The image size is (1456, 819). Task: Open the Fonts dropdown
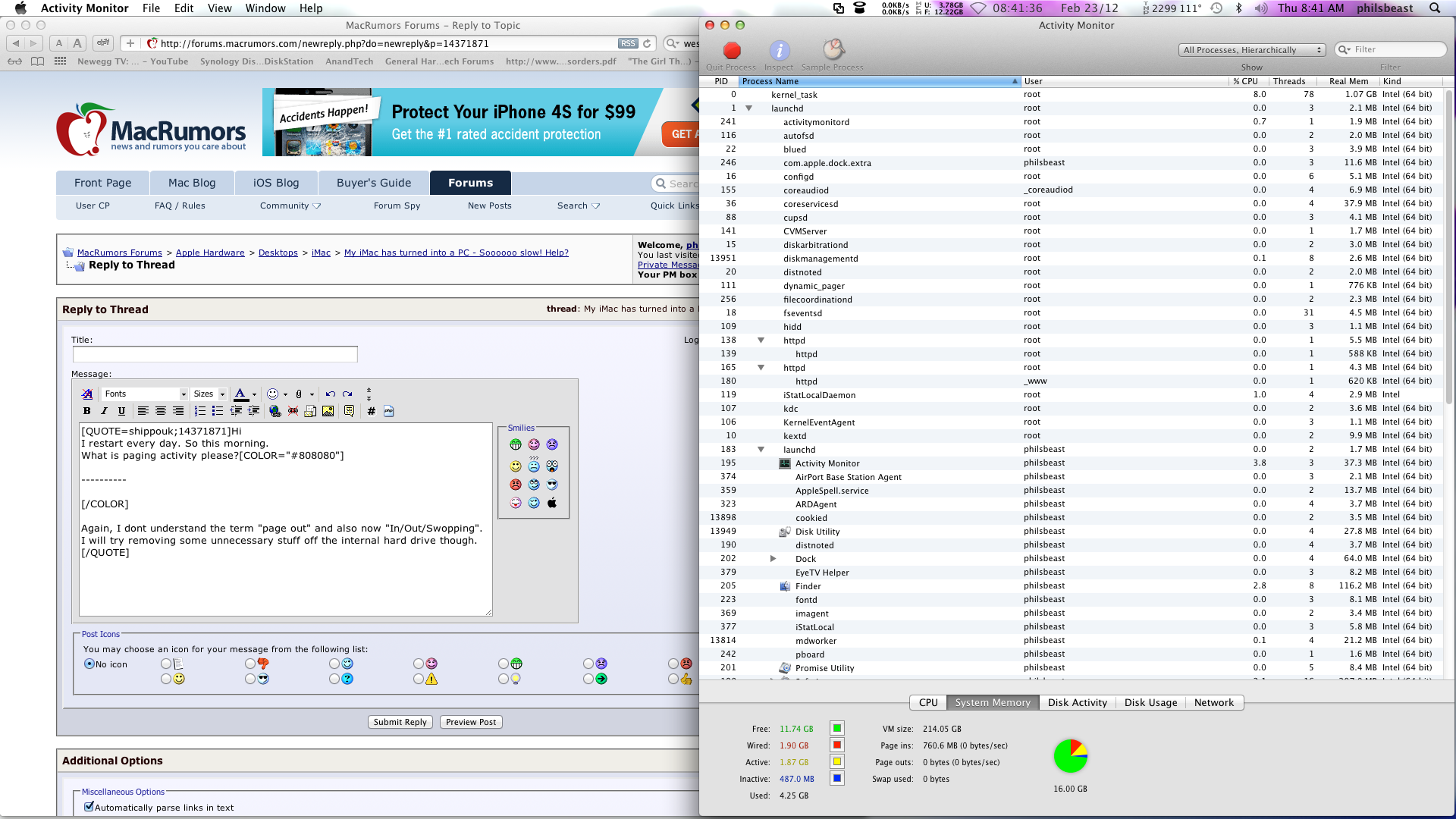(x=144, y=394)
